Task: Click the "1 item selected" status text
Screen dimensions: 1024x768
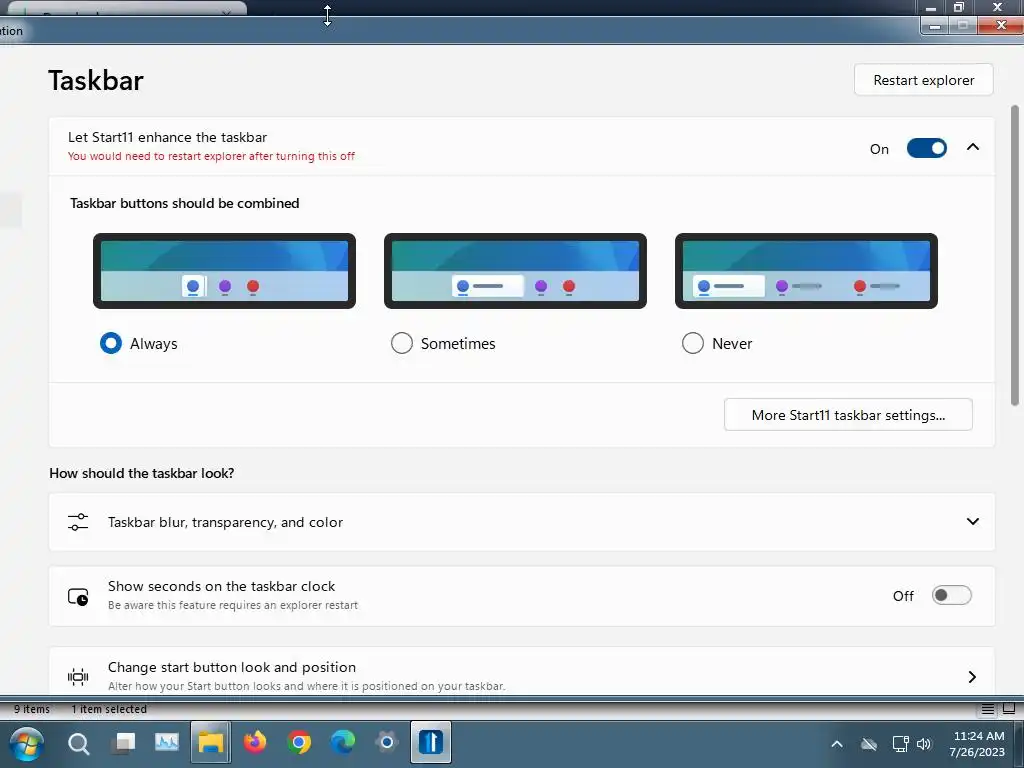Action: 109,709
